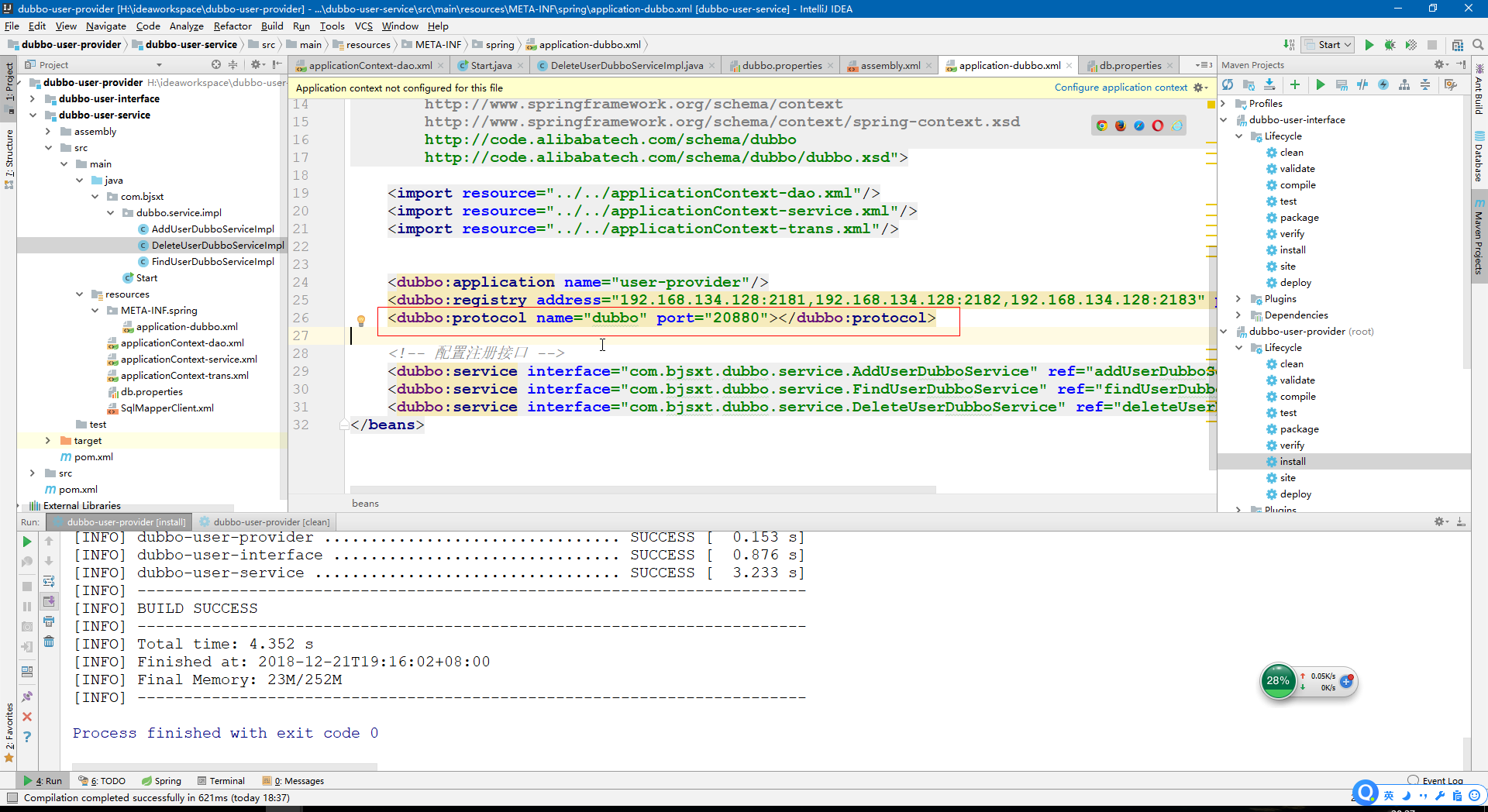The height and width of the screenshot is (812, 1488).
Task: Click Scroll from Source icon in Project panel
Action: [215, 64]
